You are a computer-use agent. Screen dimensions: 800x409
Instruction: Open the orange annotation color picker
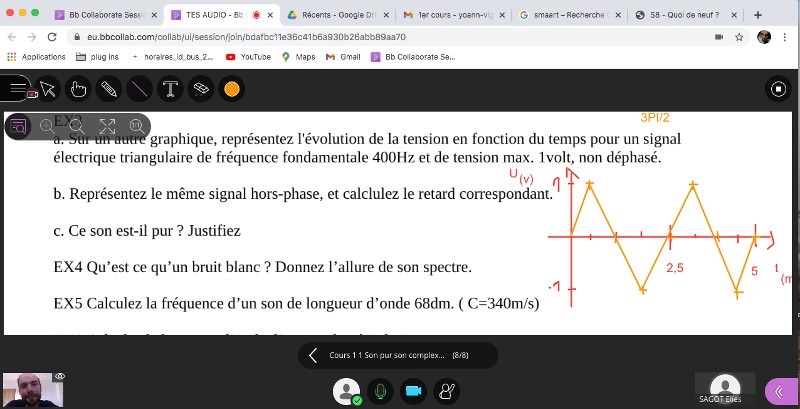(x=232, y=89)
